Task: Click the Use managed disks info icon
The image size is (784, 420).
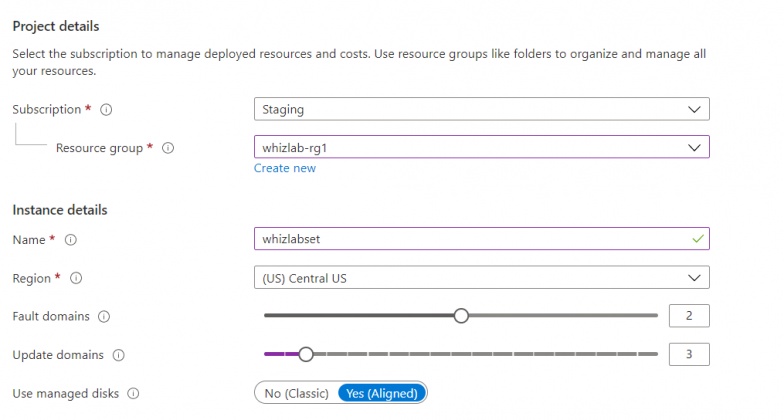Action: [134, 394]
